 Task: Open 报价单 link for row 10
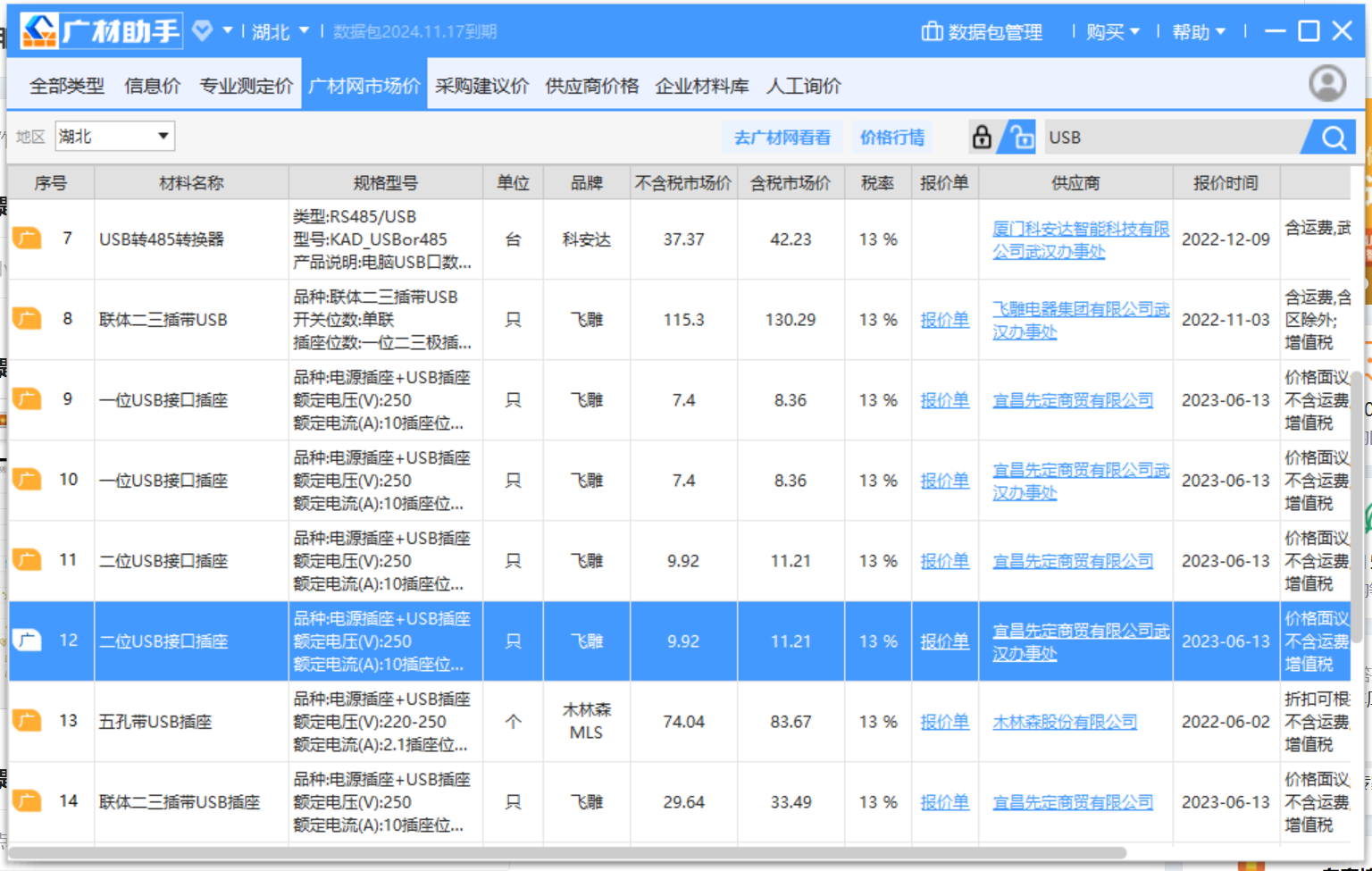[x=944, y=481]
